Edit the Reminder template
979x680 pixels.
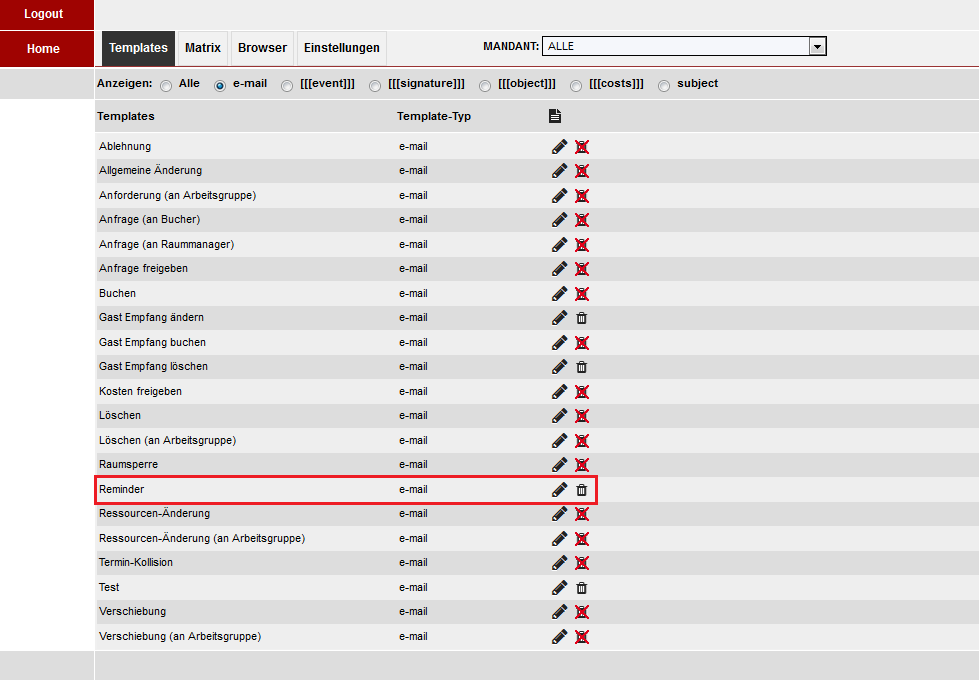click(559, 490)
